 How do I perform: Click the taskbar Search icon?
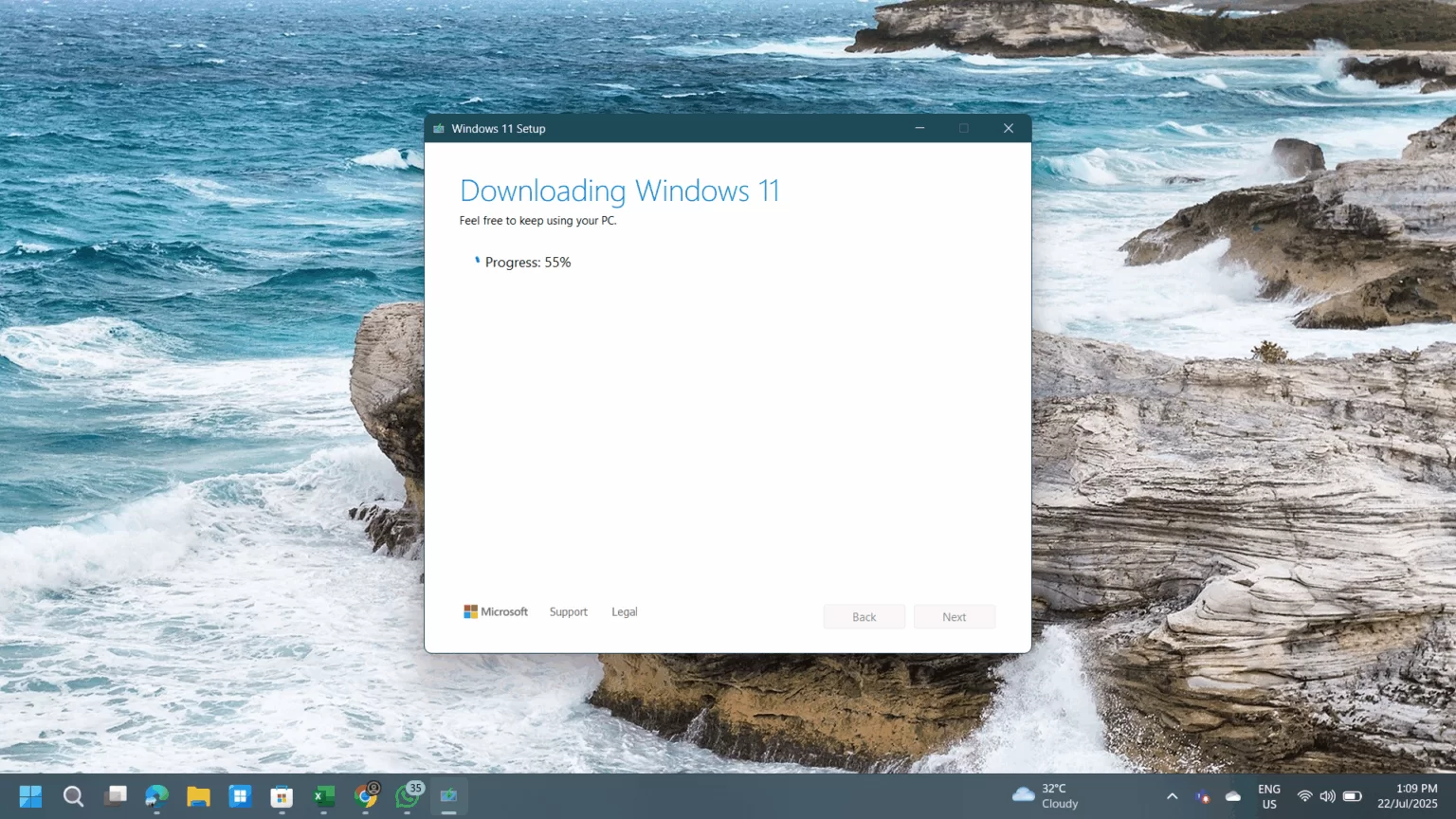click(74, 796)
